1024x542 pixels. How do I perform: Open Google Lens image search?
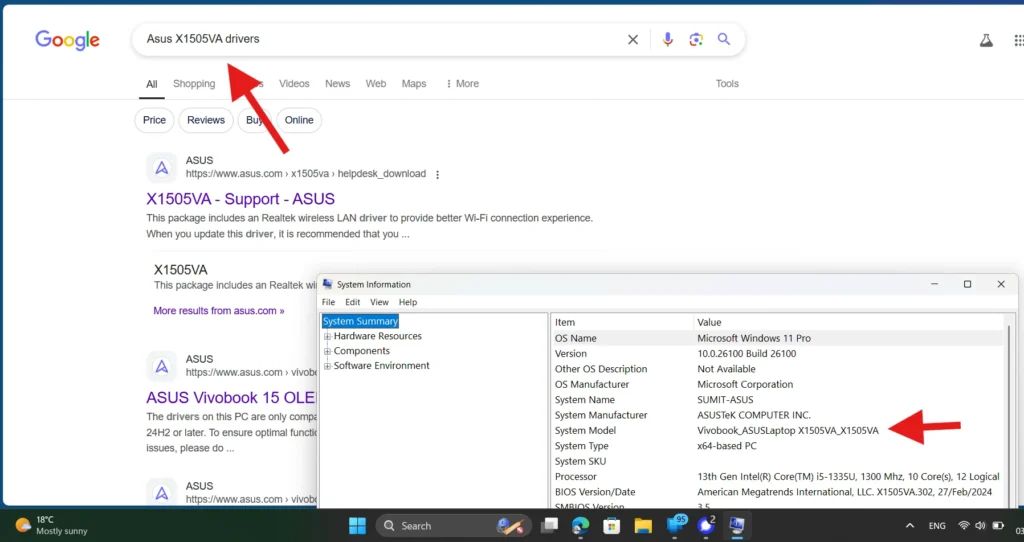point(696,40)
